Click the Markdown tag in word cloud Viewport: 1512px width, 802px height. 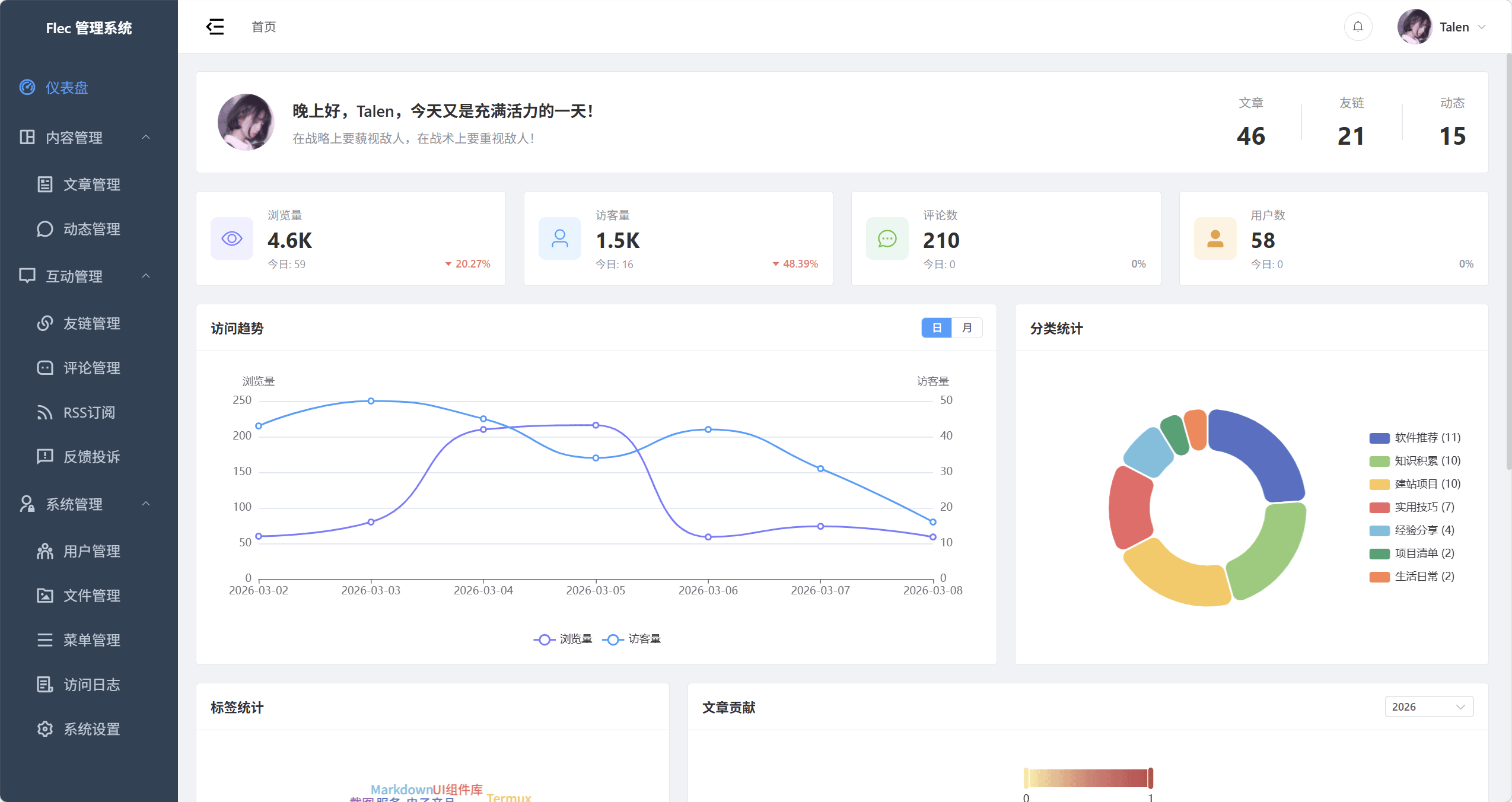(402, 790)
